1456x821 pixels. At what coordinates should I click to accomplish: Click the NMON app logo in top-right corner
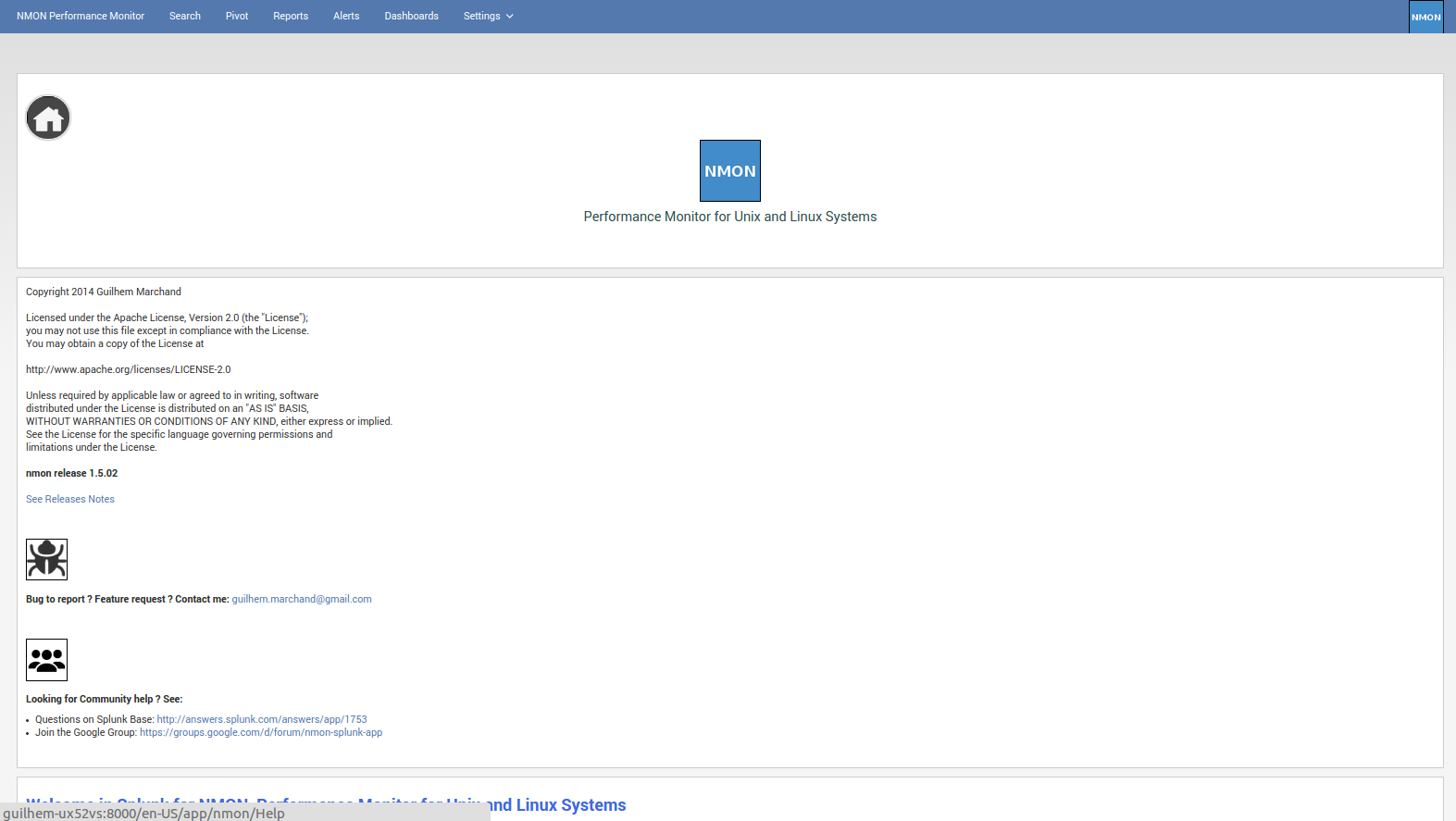click(1425, 17)
